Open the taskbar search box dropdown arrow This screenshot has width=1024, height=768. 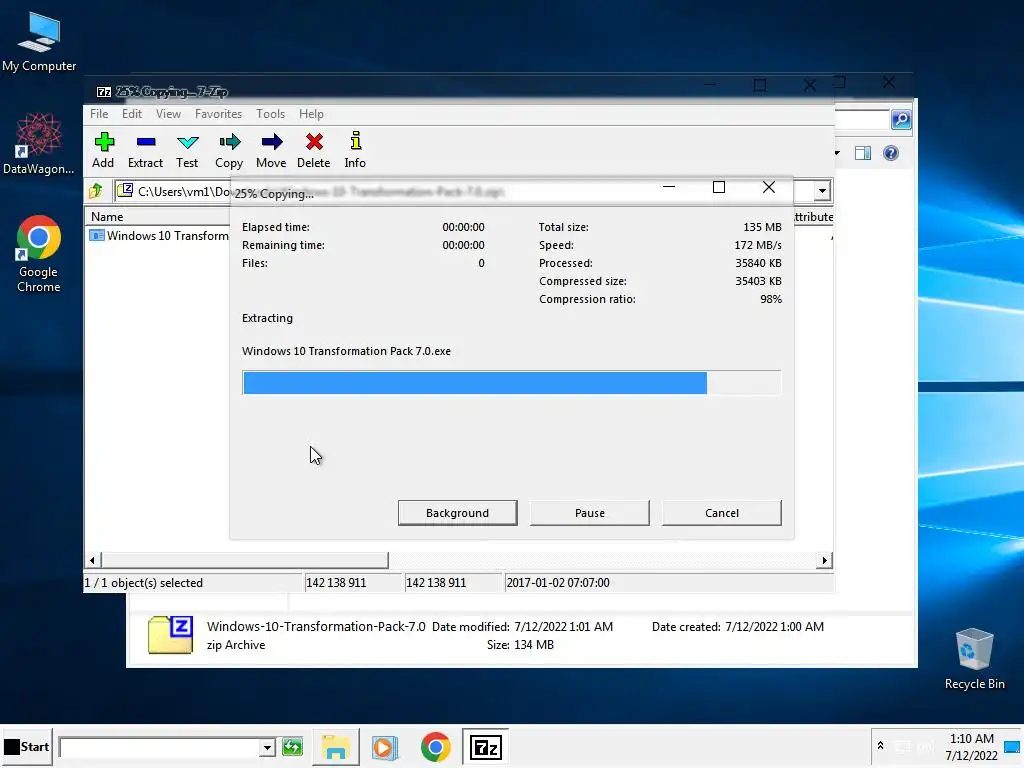click(x=266, y=747)
